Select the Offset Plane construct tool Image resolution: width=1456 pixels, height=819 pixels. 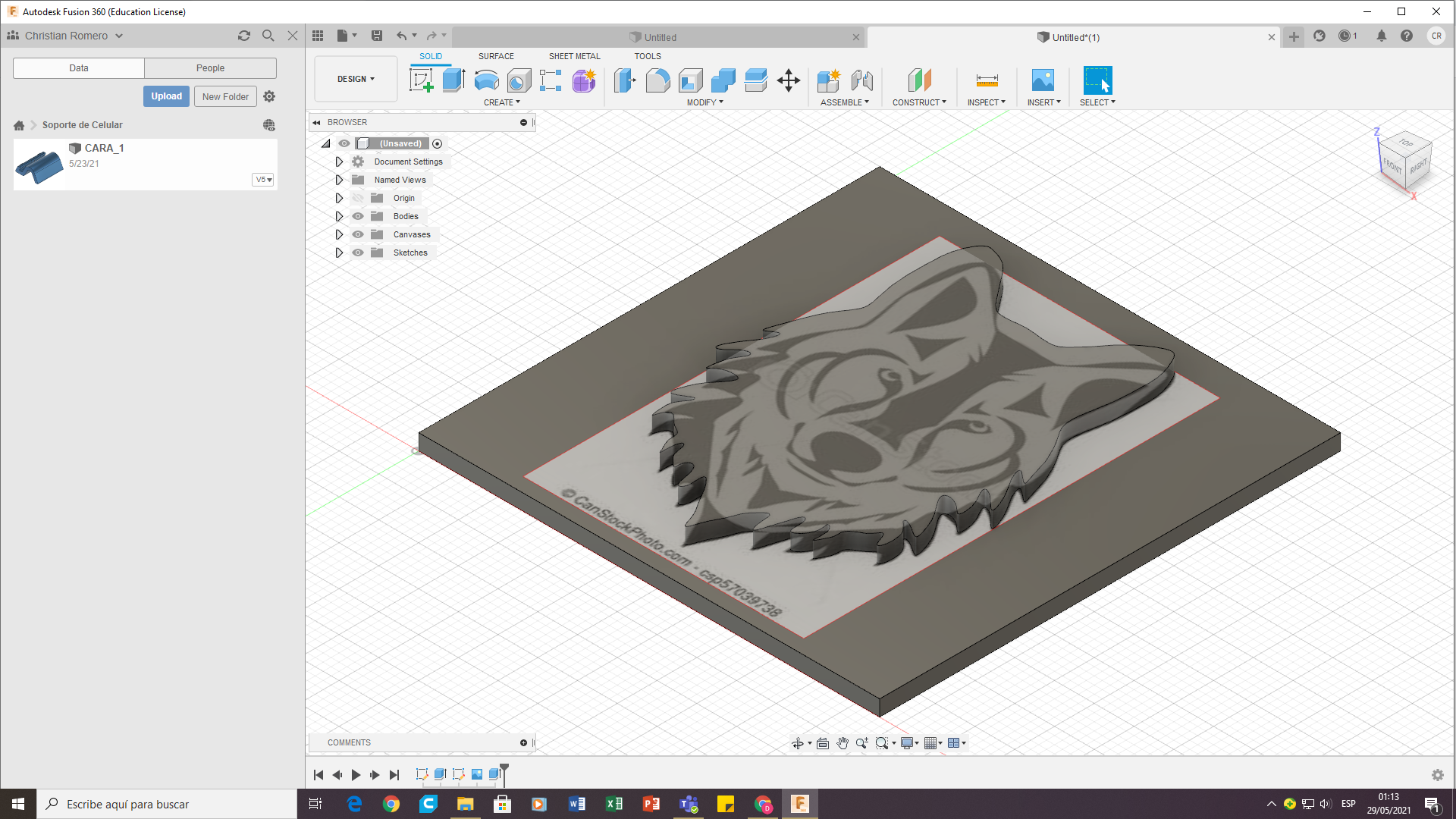[919, 80]
